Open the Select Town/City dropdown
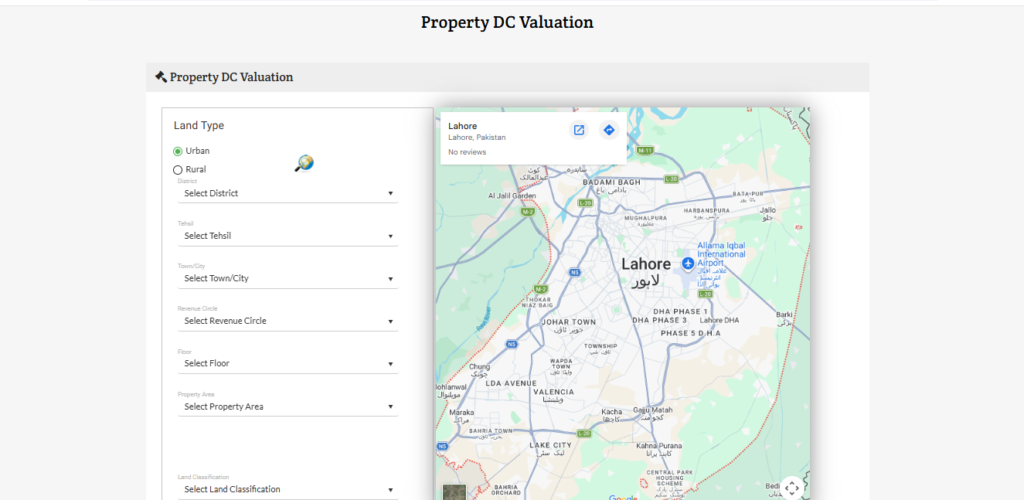 pyautogui.click(x=288, y=278)
